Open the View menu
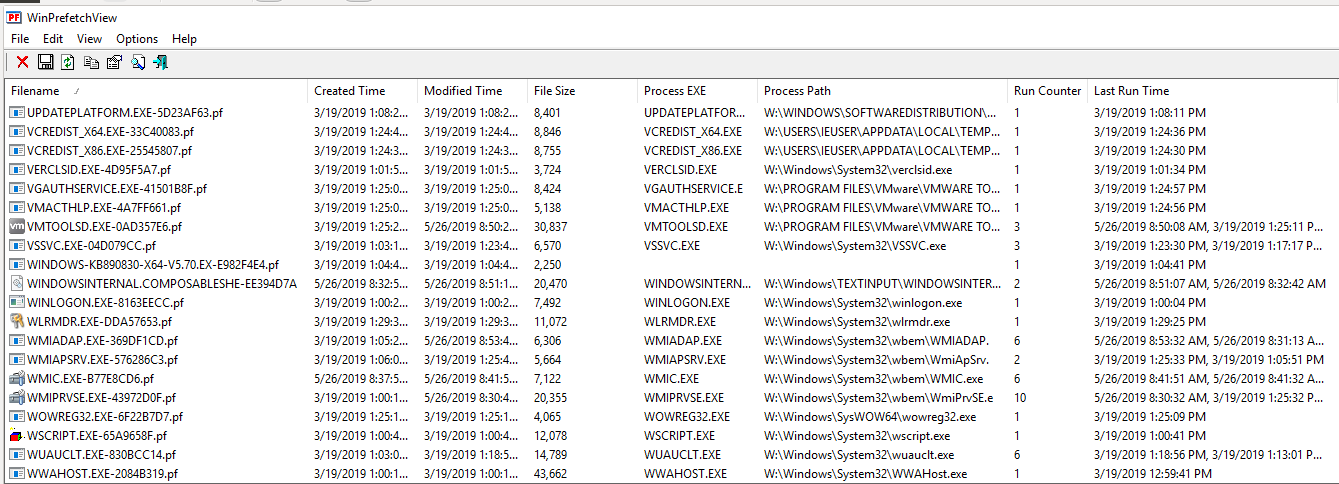This screenshot has height=484, width=1339. tap(89, 39)
